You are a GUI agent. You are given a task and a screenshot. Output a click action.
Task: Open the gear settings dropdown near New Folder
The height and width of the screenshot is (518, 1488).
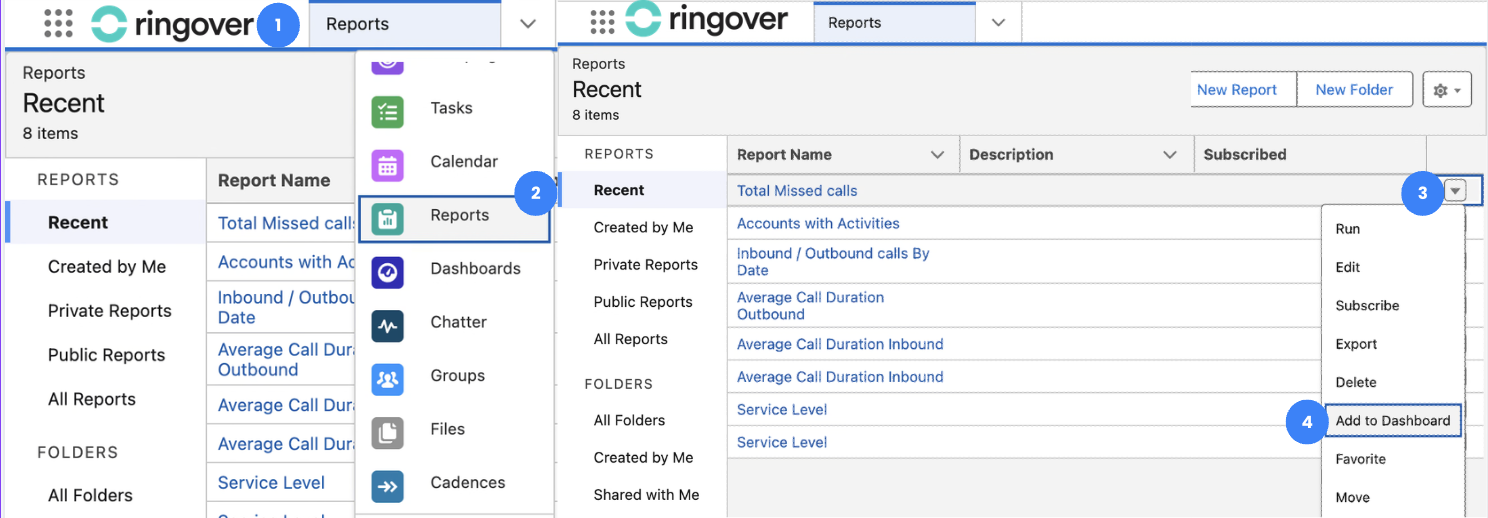[x=1446, y=90]
